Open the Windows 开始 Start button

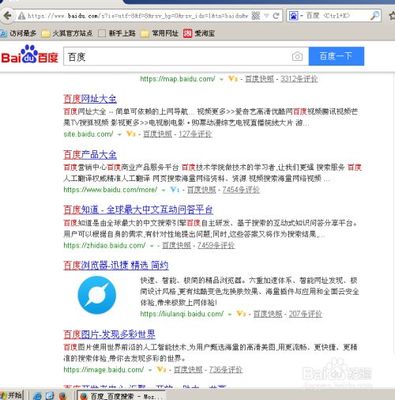pyautogui.click(x=12, y=396)
